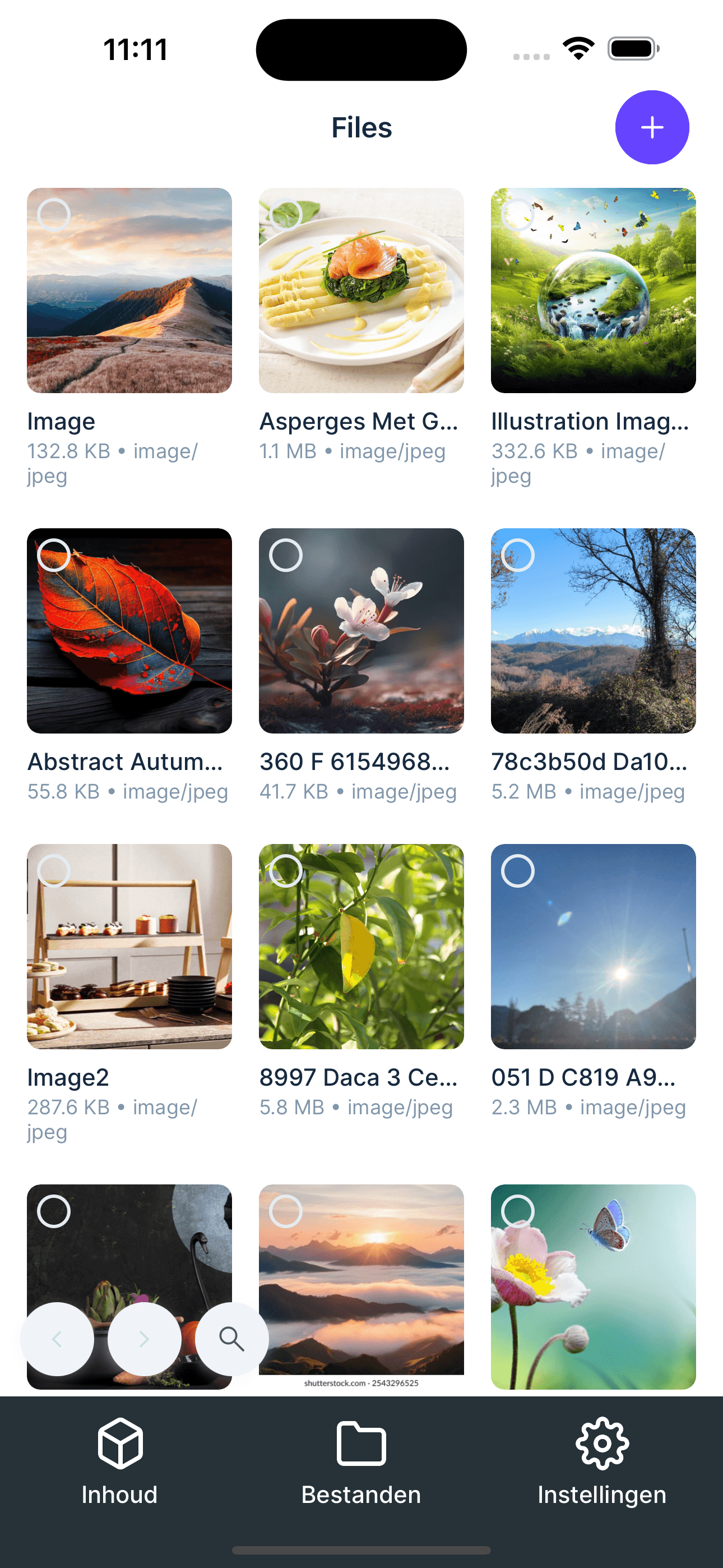Open the Instellingen gear tab
This screenshot has width=723, height=1568.
pyautogui.click(x=602, y=1461)
